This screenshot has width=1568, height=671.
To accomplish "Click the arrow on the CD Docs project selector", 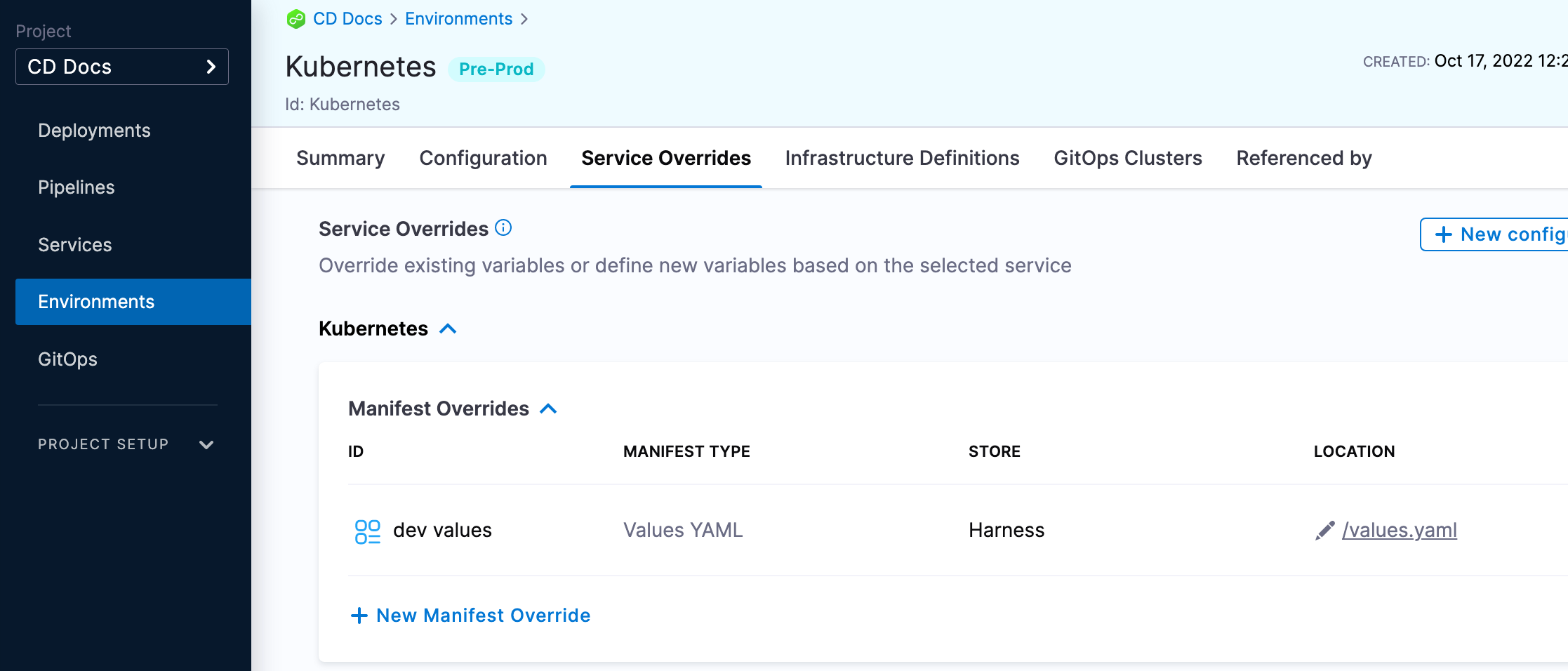I will (210, 67).
